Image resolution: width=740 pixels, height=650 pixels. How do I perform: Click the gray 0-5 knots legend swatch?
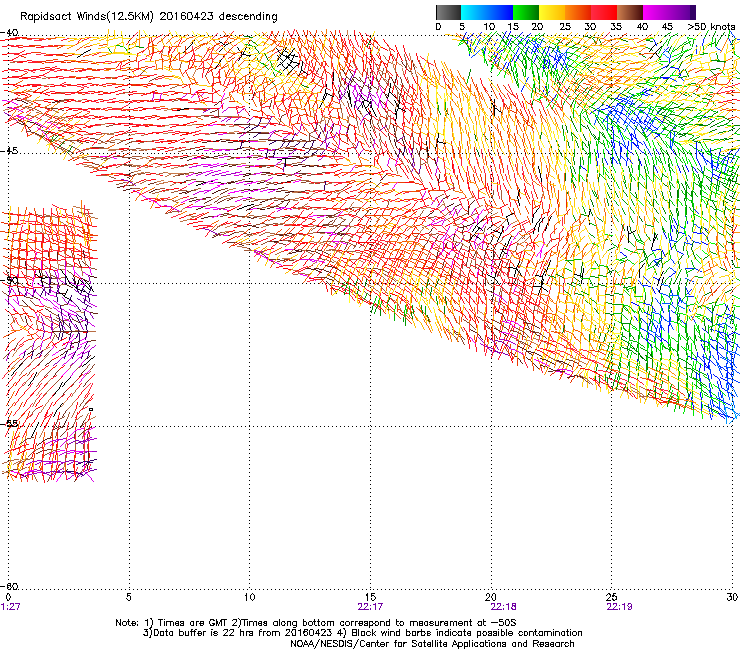click(448, 12)
